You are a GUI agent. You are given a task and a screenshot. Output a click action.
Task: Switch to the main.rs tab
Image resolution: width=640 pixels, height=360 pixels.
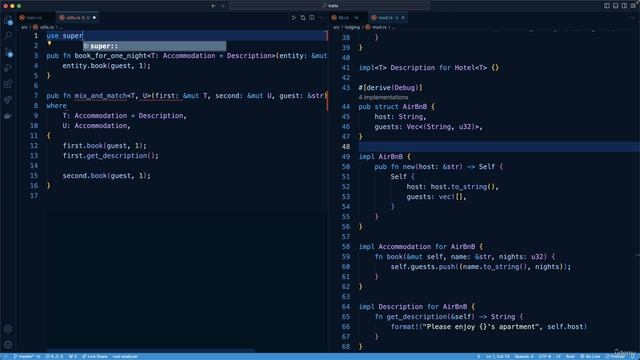pos(34,18)
